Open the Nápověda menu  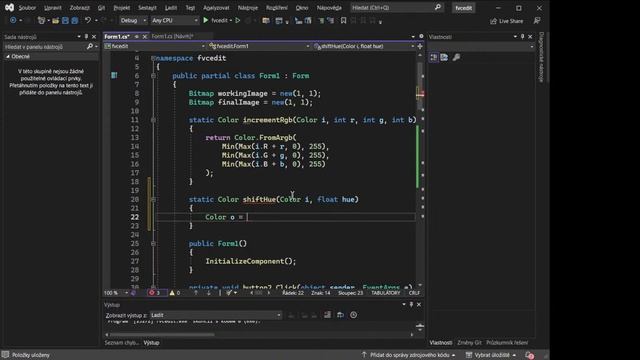pos(329,8)
